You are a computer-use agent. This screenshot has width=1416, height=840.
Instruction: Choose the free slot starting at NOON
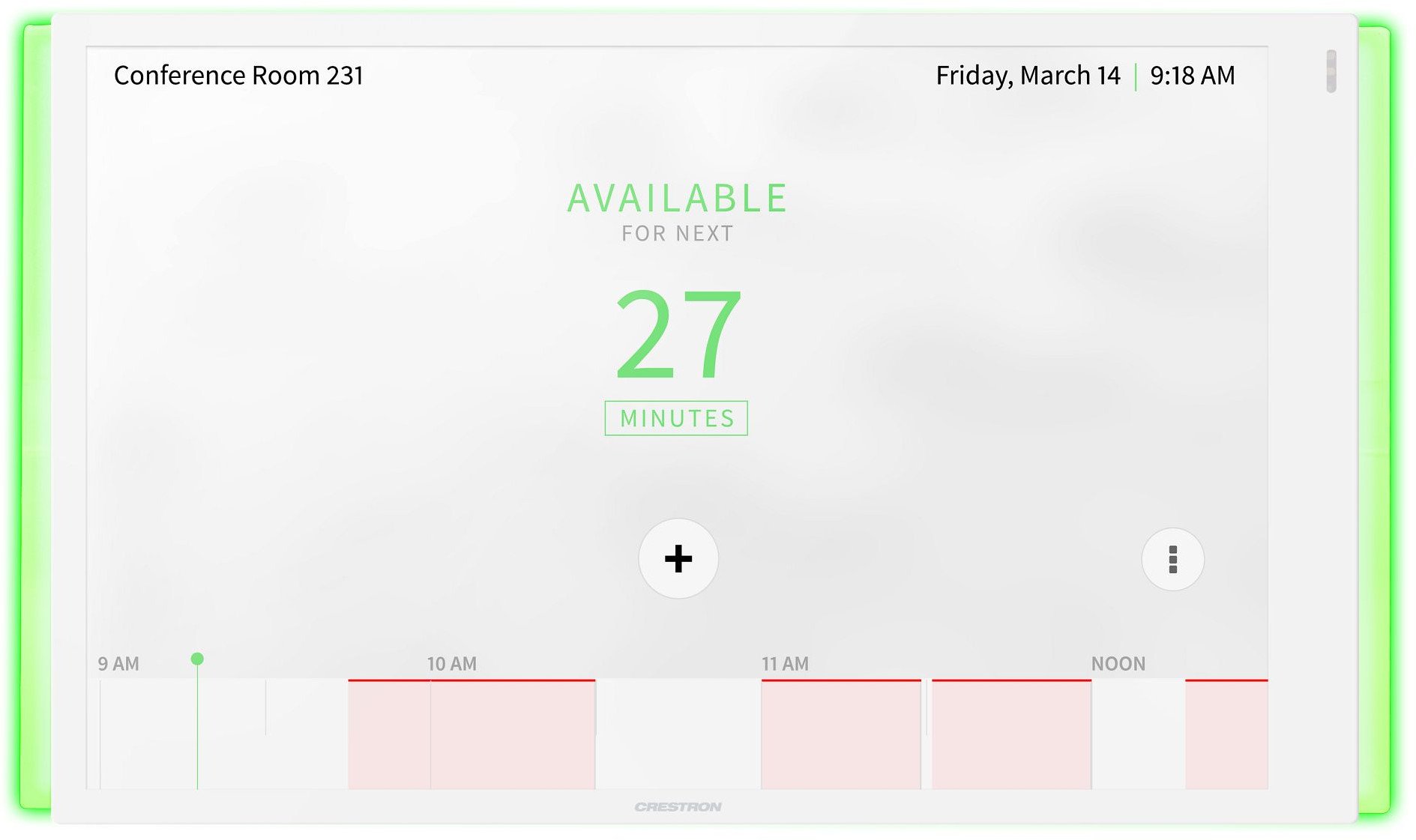tap(1138, 734)
